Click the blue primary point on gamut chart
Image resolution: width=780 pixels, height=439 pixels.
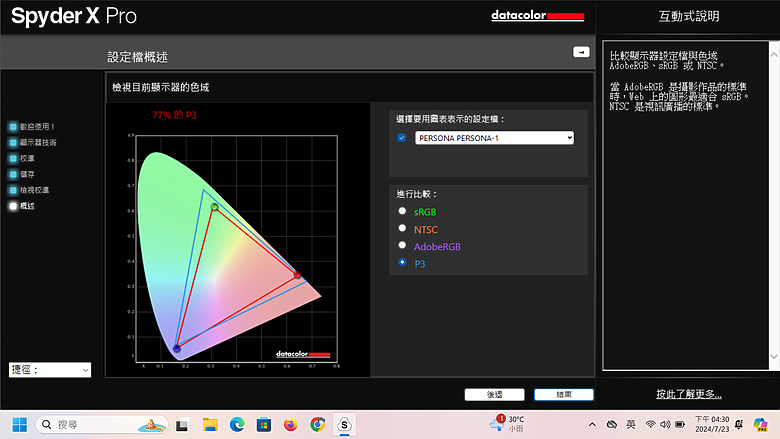[177, 349]
